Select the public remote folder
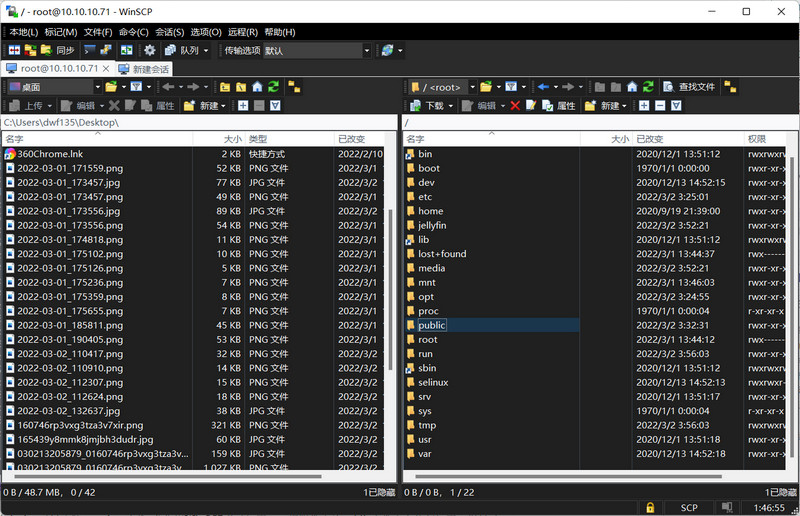Screen dimensions: 800x516 432,325
